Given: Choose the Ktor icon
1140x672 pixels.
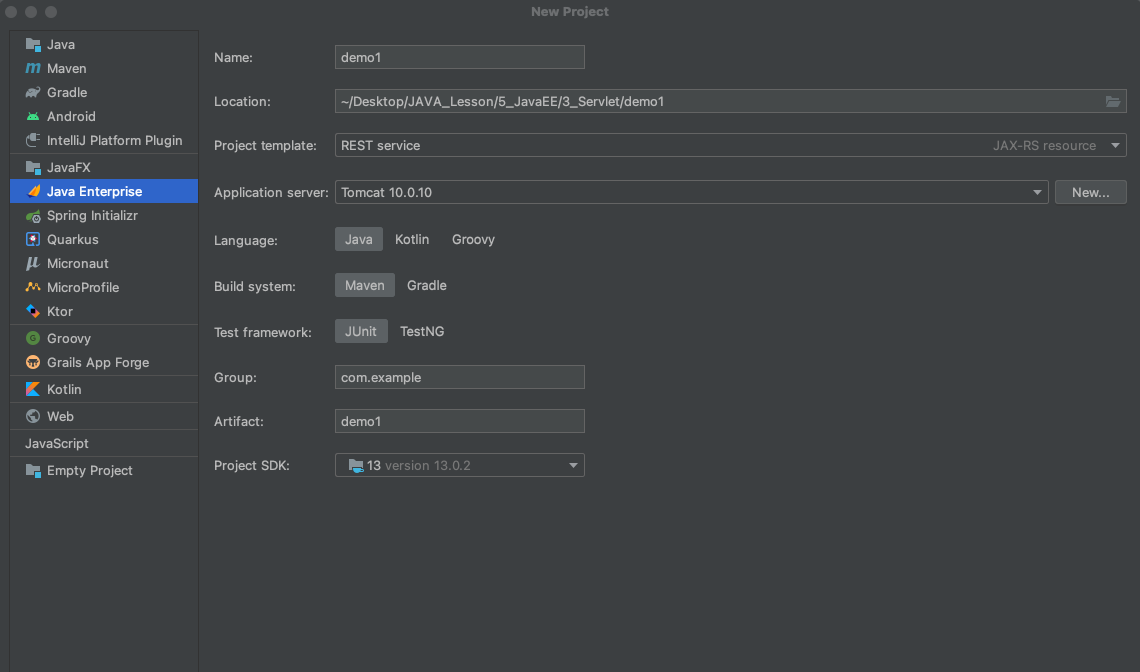Looking at the screenshot, I should coord(33,311).
